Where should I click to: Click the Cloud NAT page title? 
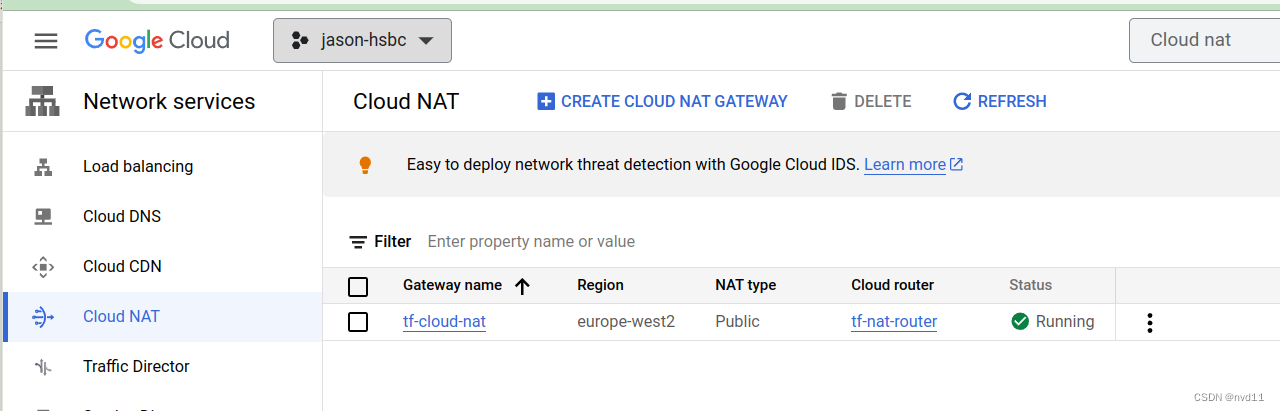406,101
